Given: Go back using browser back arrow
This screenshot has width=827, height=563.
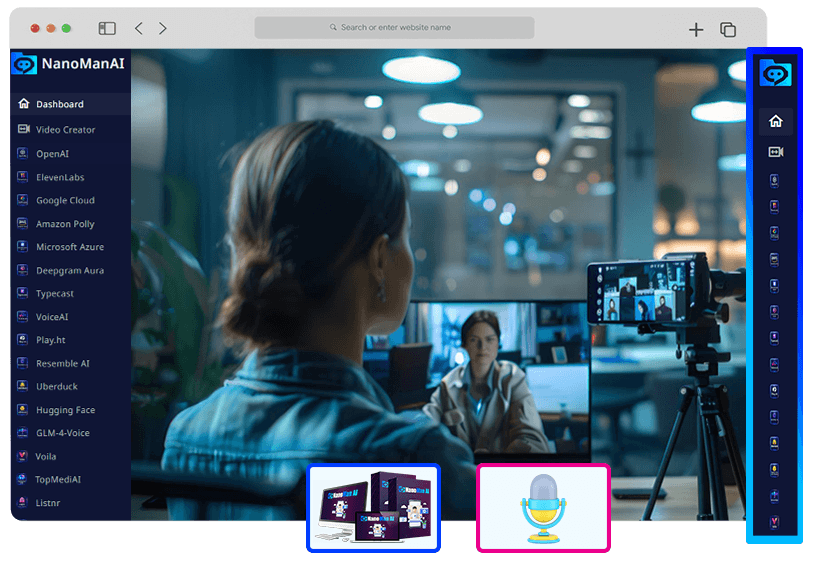Looking at the screenshot, I should (x=139, y=29).
